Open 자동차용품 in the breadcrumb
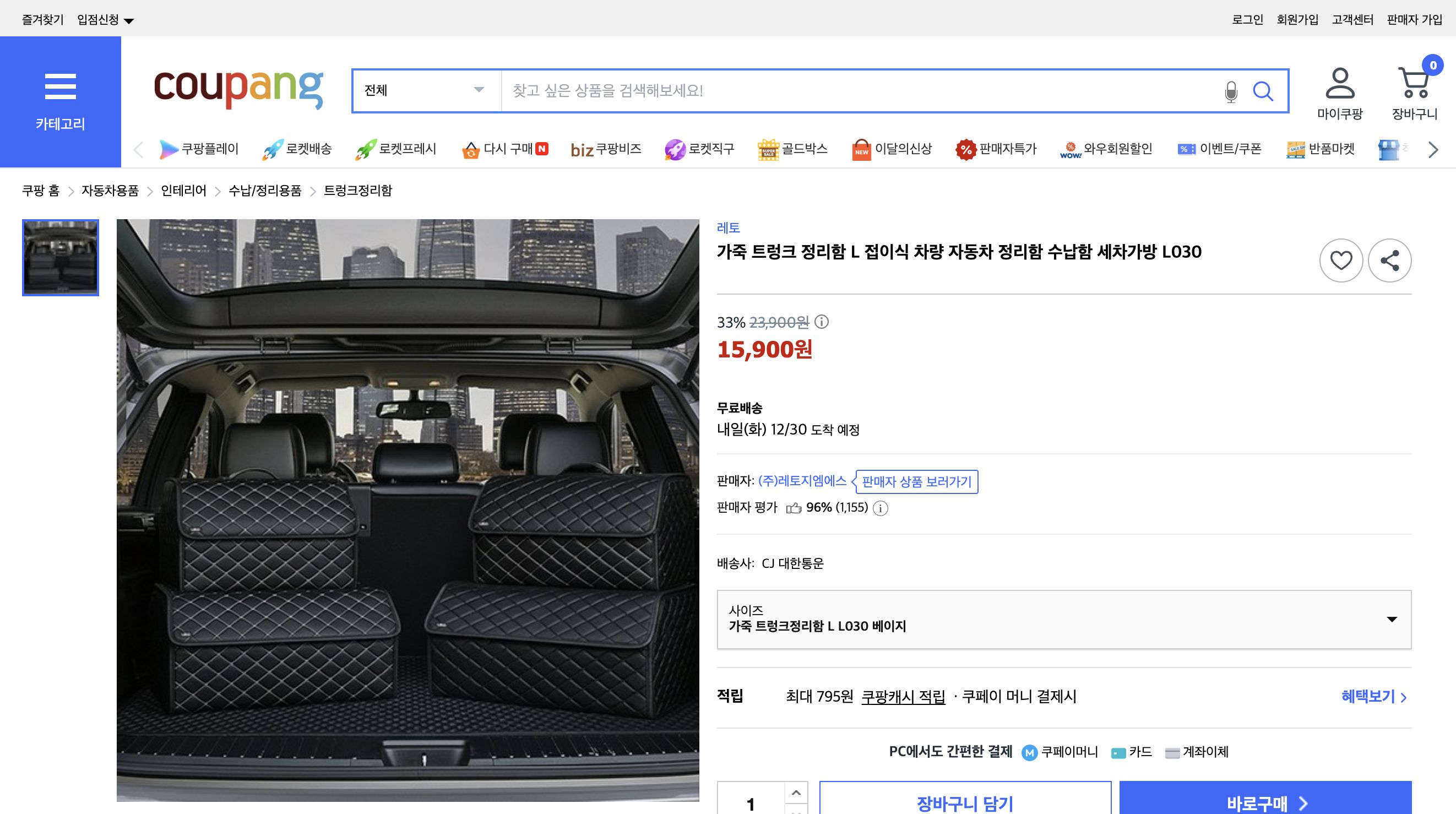The width and height of the screenshot is (1456, 814). click(x=110, y=191)
